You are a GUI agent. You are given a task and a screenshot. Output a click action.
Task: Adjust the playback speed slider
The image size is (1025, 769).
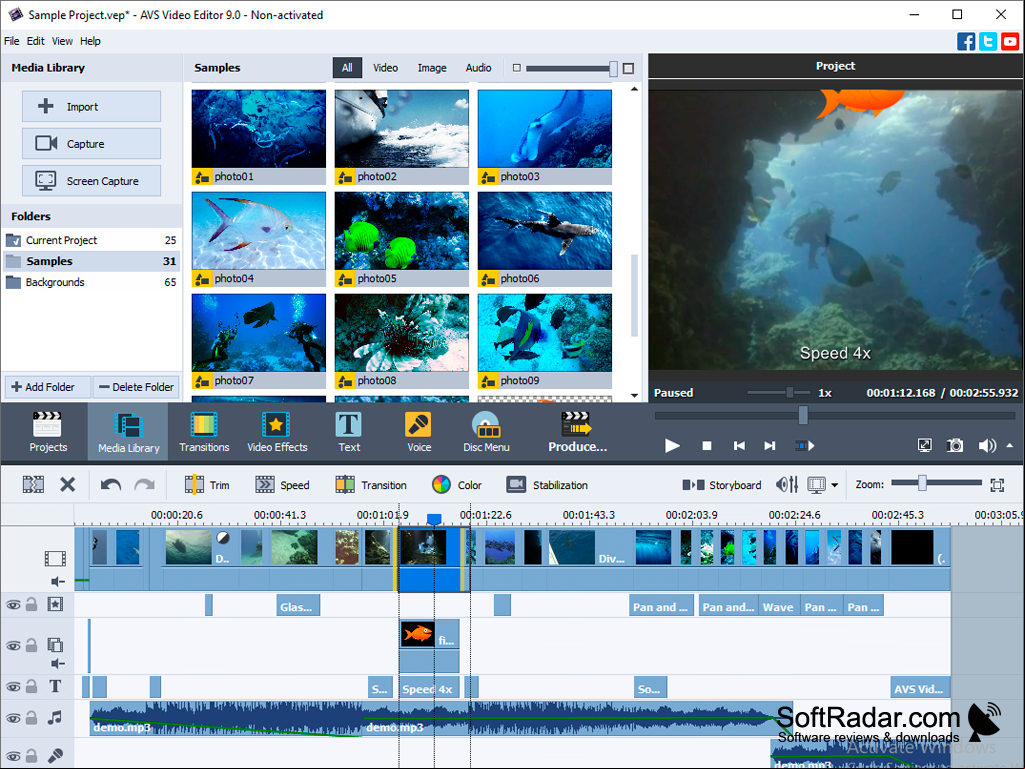pos(790,392)
